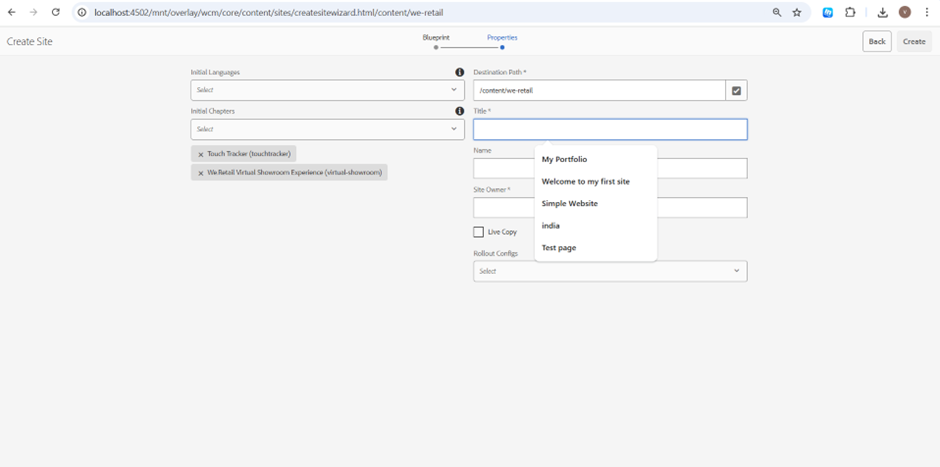This screenshot has height=467, width=940.
Task: Toggle the Live Copy checkbox
Action: 479,232
